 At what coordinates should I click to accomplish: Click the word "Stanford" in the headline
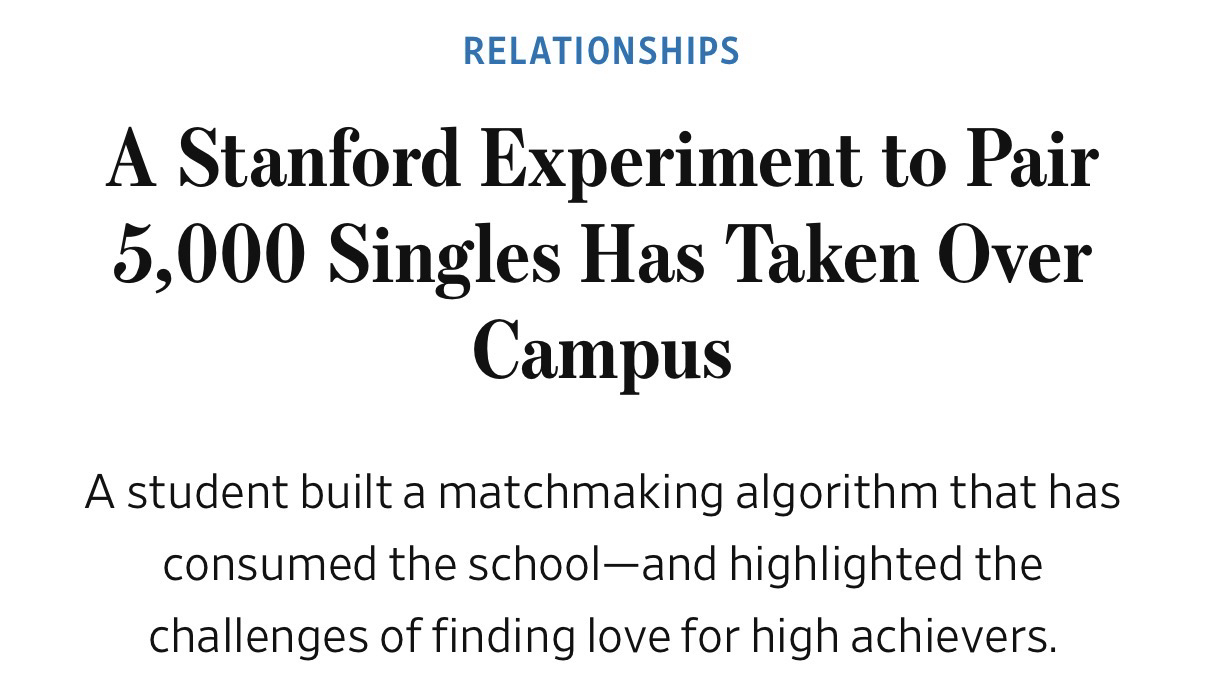(x=320, y=162)
